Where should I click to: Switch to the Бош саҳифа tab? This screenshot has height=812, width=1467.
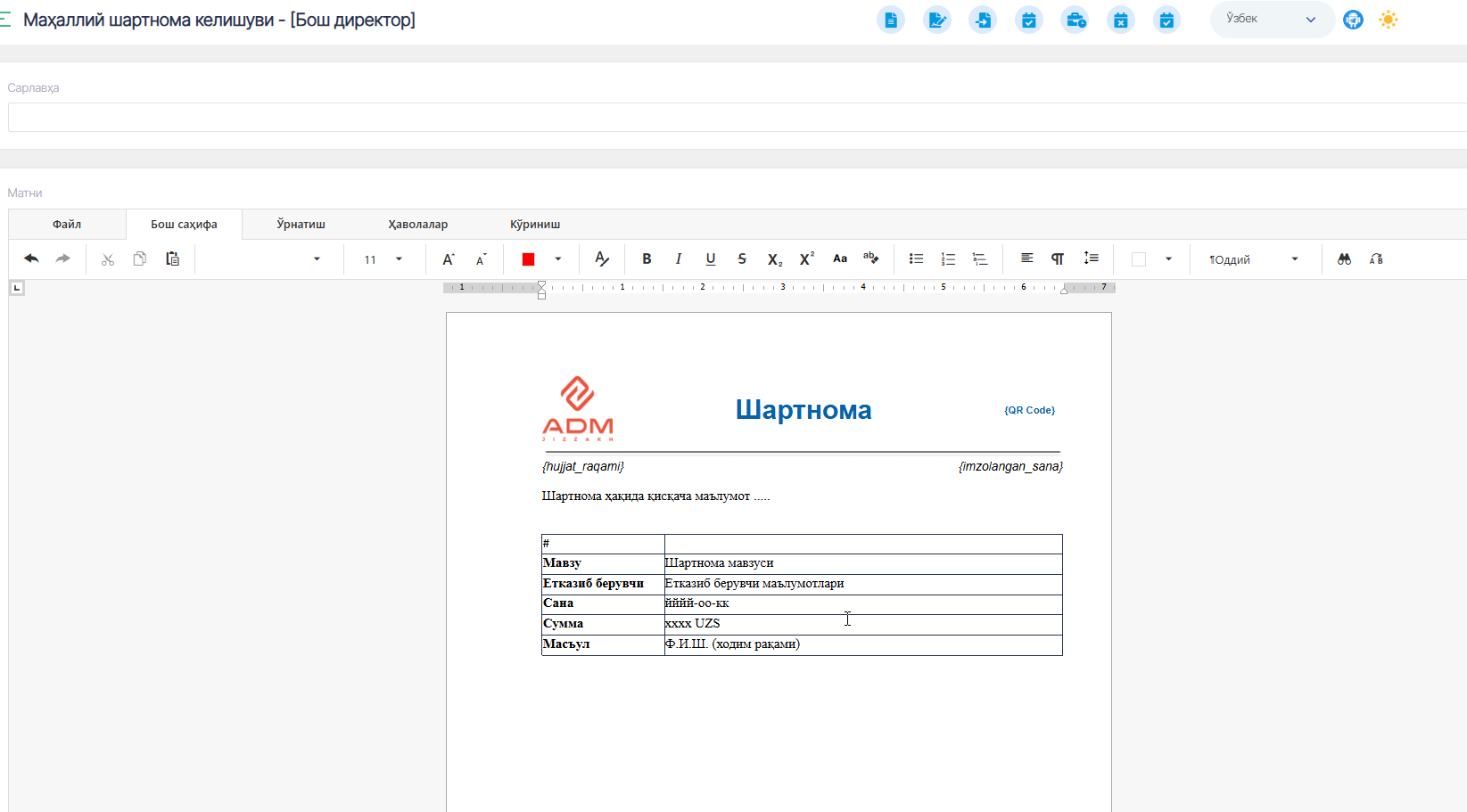184,225
